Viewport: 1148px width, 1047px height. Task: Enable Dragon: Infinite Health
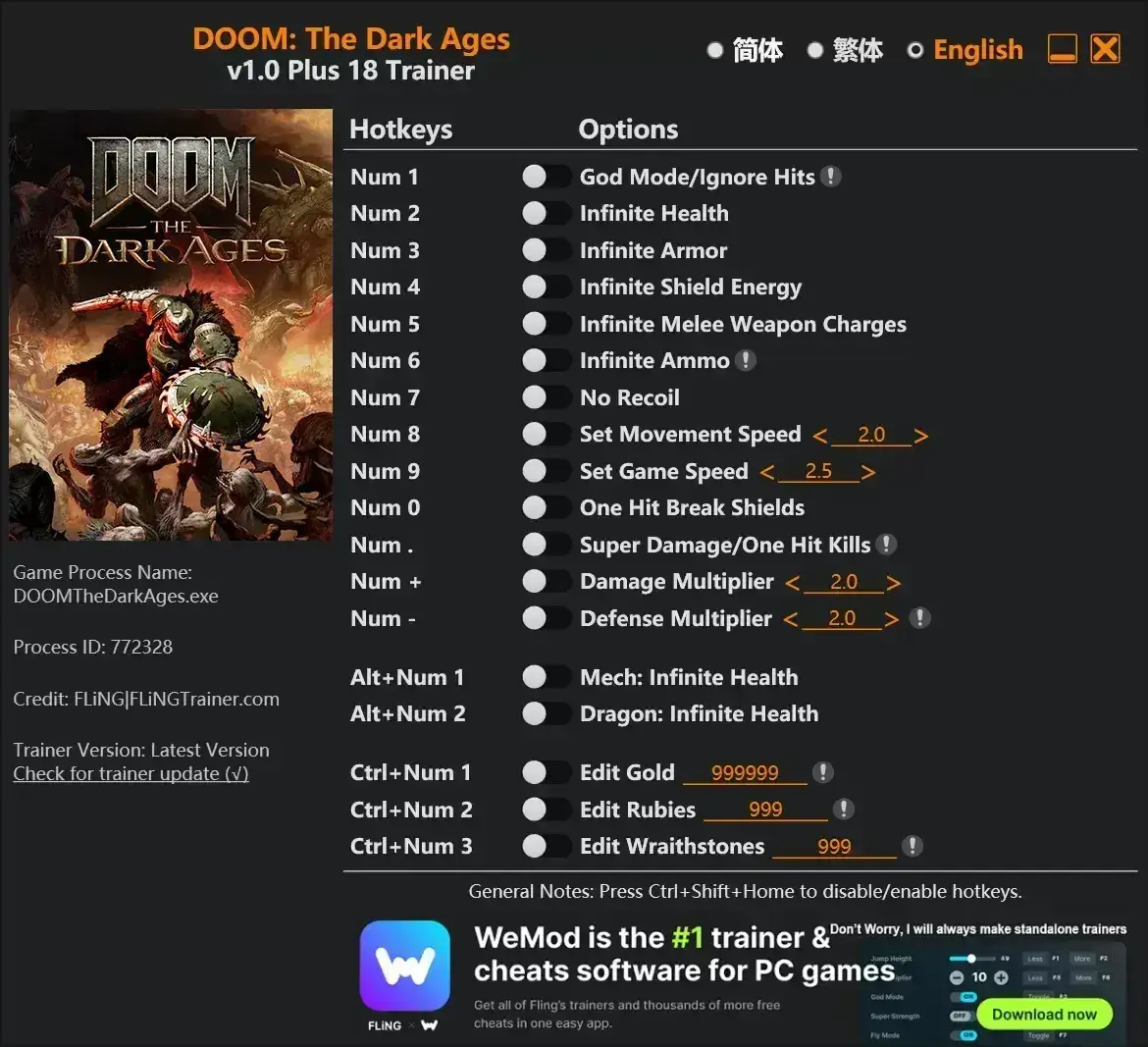pyautogui.click(x=546, y=713)
